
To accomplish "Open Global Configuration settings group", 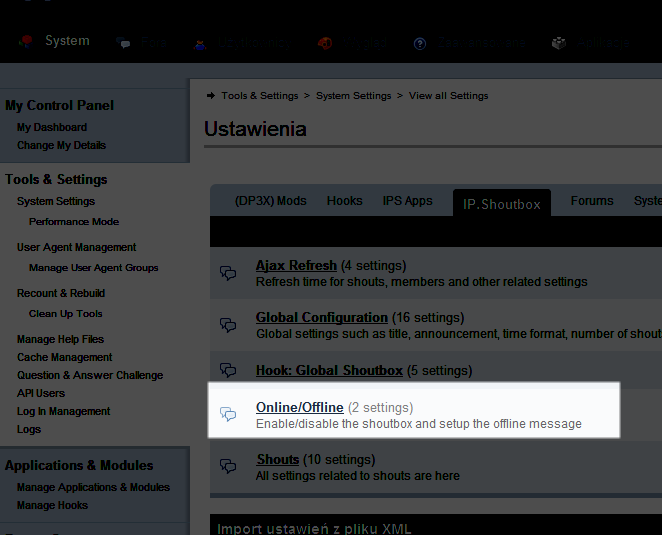I will click(321, 317).
